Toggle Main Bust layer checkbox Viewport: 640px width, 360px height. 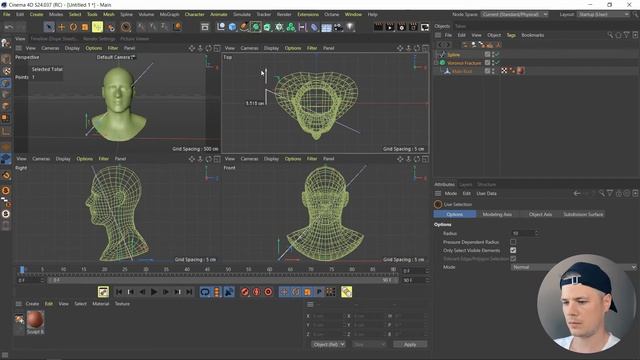pyautogui.click(x=487, y=71)
